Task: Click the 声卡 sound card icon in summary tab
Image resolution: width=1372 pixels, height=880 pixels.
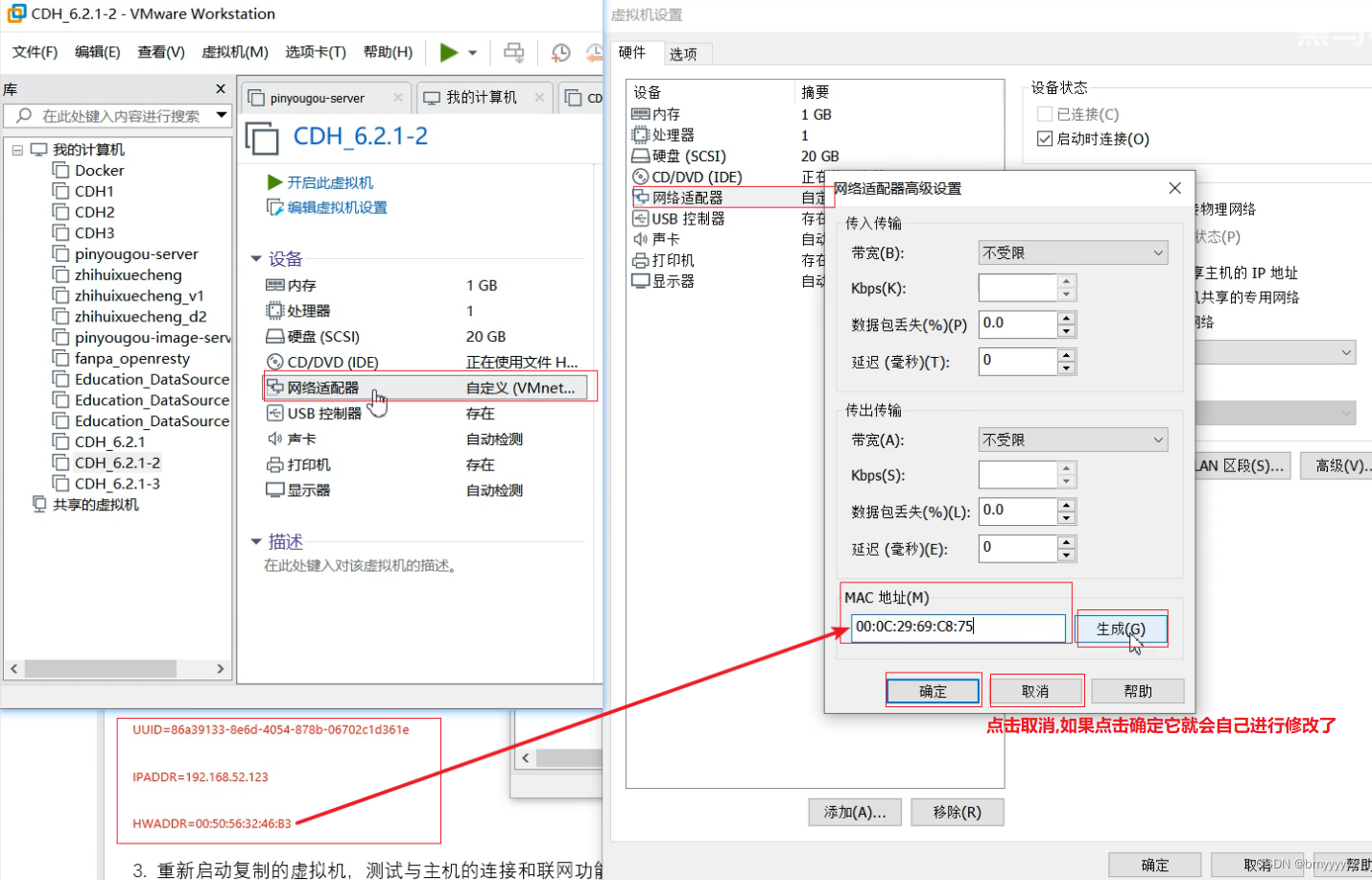Action: (274, 439)
